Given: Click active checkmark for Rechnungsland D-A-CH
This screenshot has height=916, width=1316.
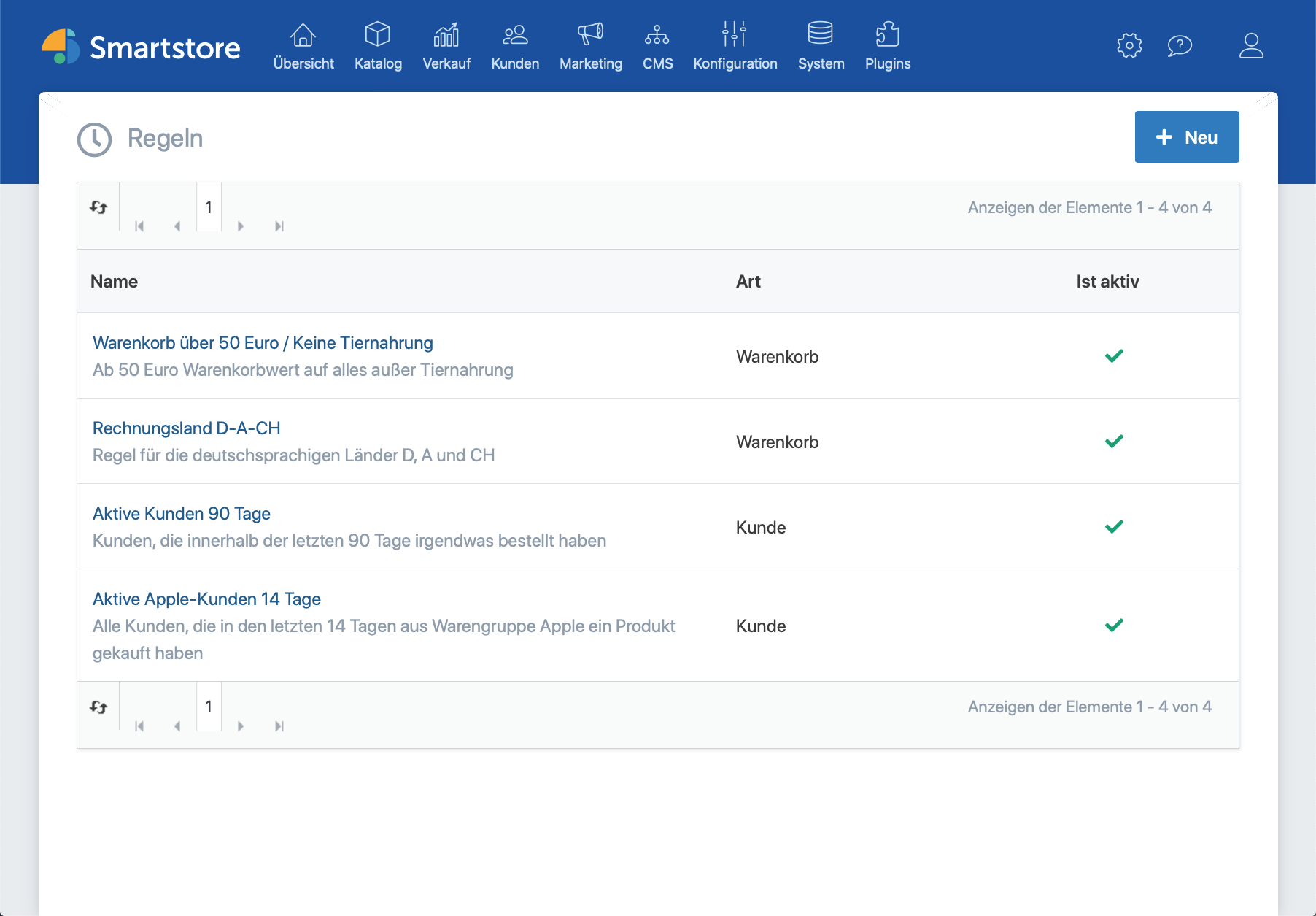Looking at the screenshot, I should 1114,442.
